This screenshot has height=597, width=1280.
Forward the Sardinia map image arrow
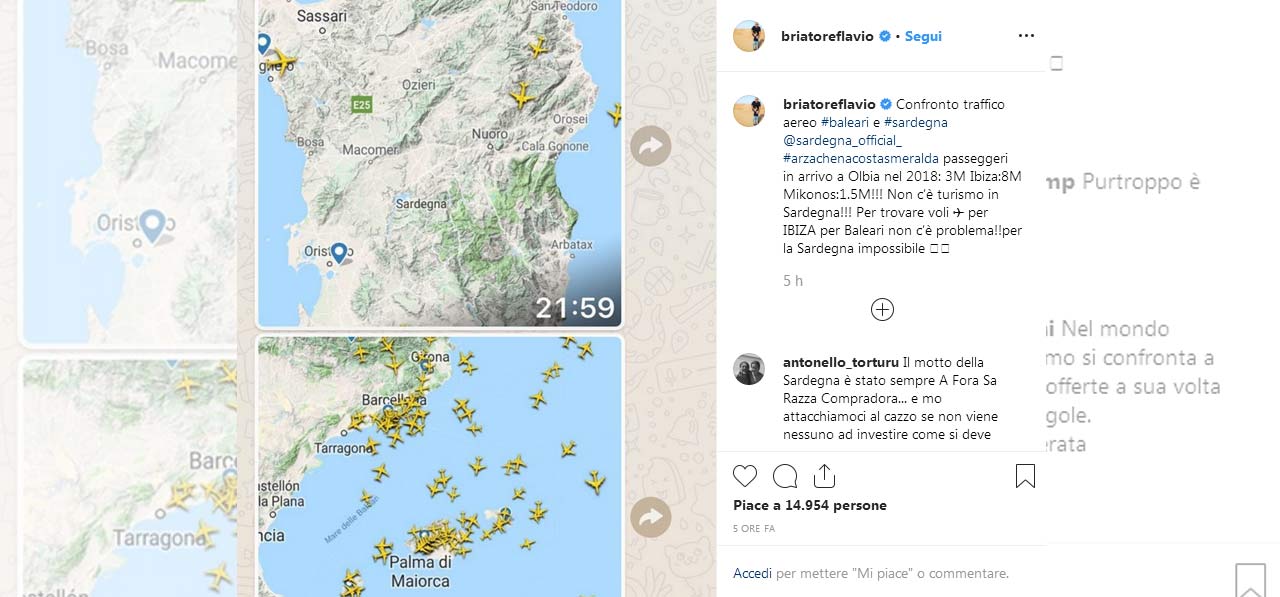[651, 147]
